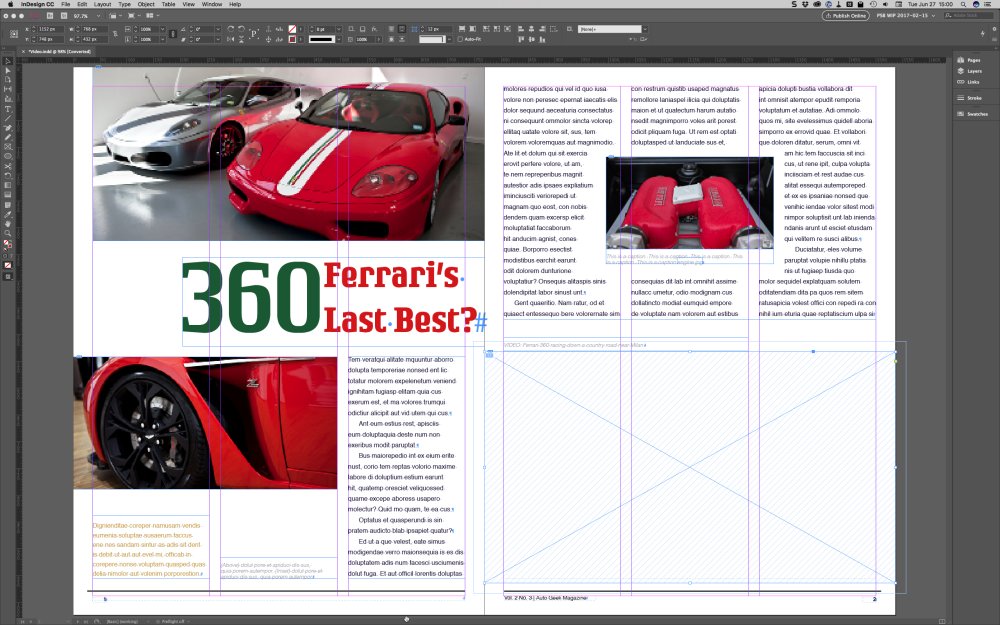Click the X position input field
The height and width of the screenshot is (625, 1000).
pyautogui.click(x=51, y=29)
